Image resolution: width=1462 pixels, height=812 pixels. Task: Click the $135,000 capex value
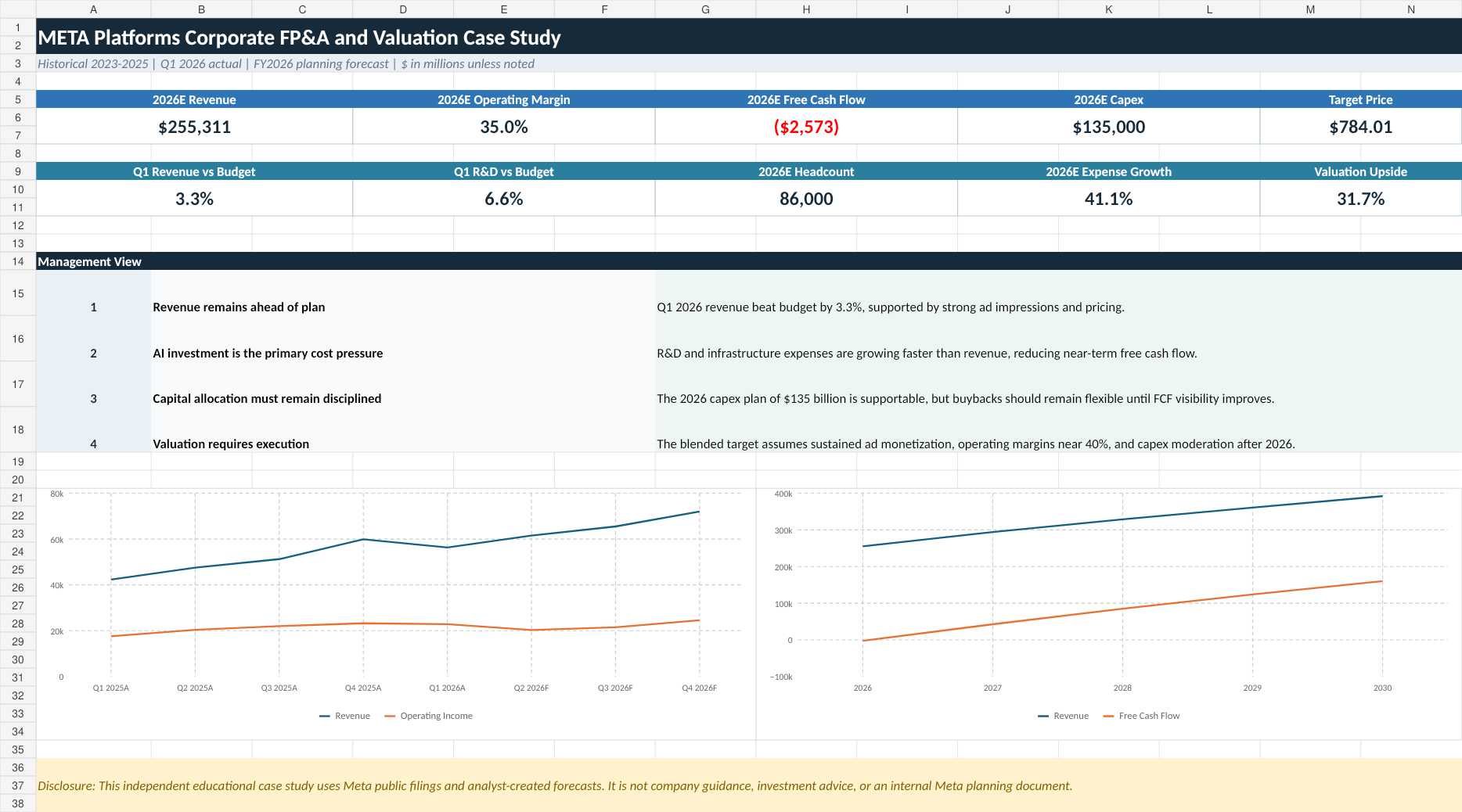[x=1108, y=127]
